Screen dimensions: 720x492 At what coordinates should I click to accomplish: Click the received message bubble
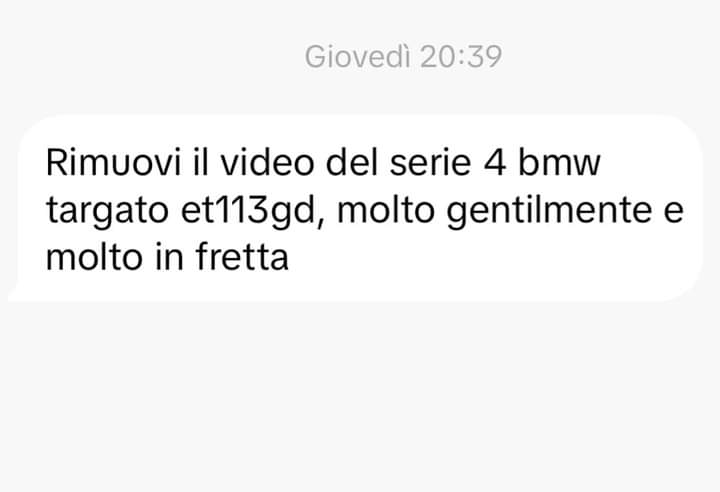[355, 208]
